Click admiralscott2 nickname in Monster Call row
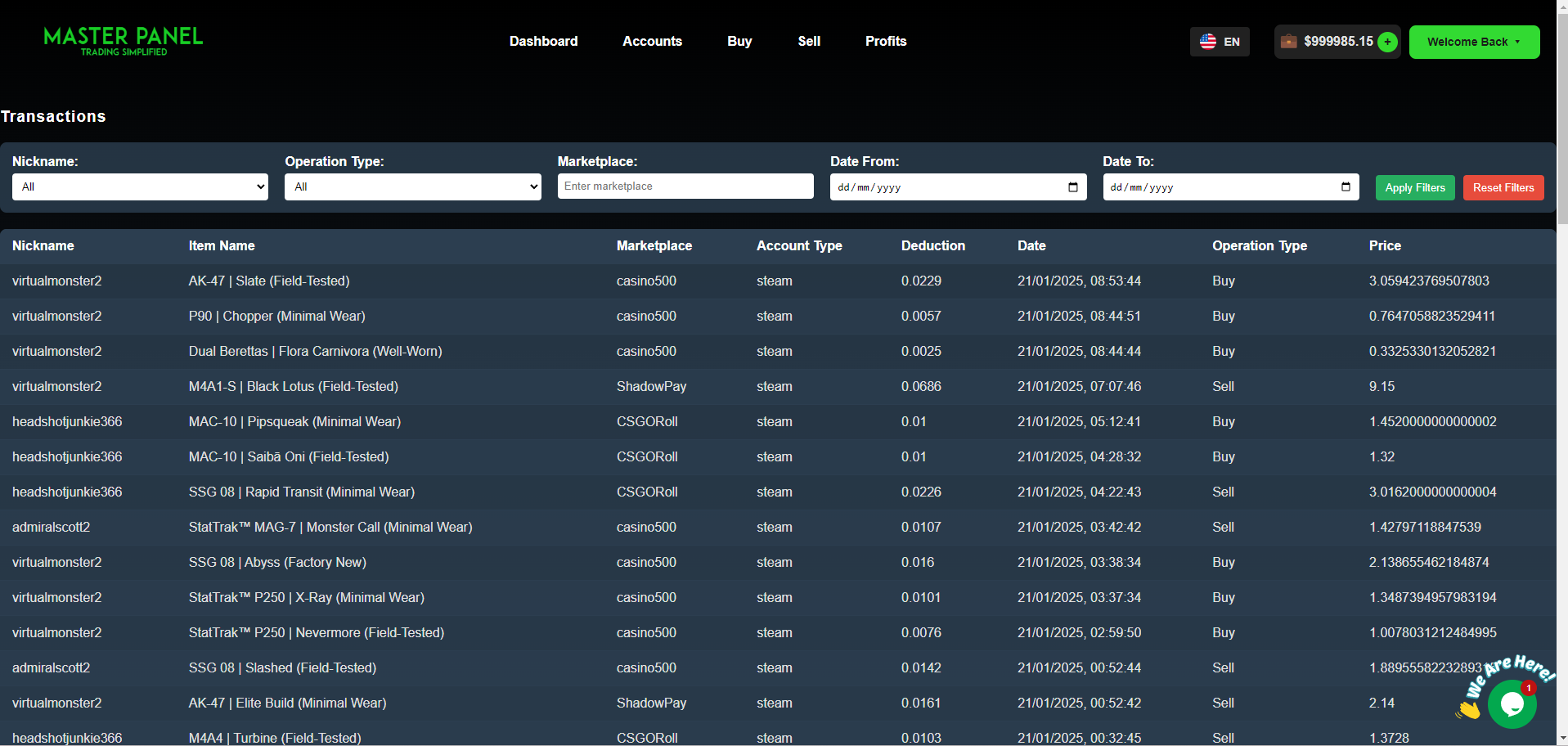Viewport: 1568px width, 746px height. coord(52,527)
